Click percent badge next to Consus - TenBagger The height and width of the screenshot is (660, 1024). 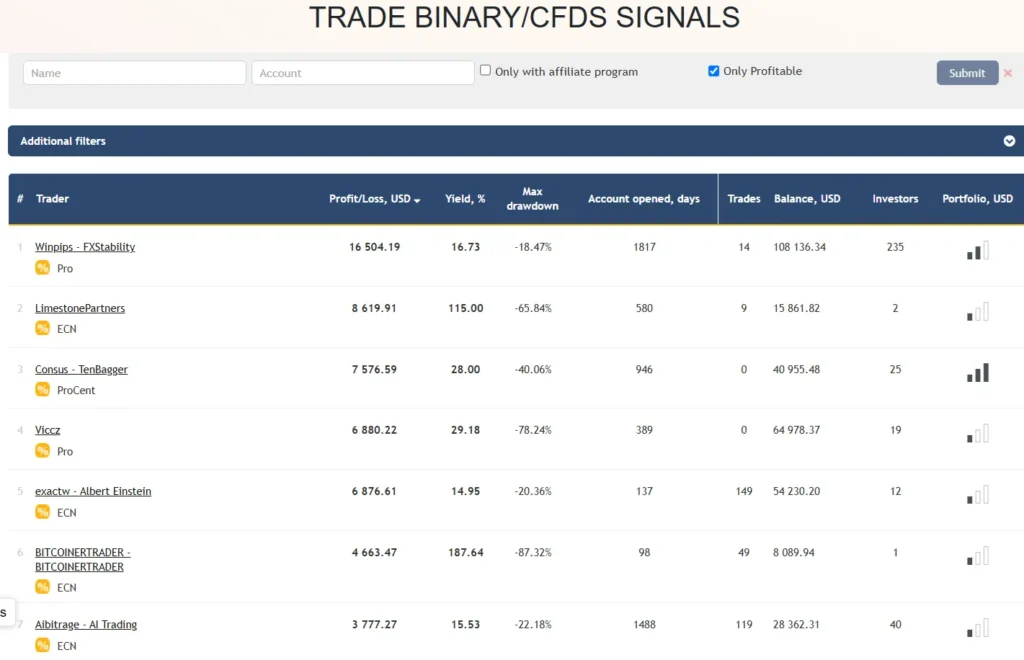[x=42, y=390]
